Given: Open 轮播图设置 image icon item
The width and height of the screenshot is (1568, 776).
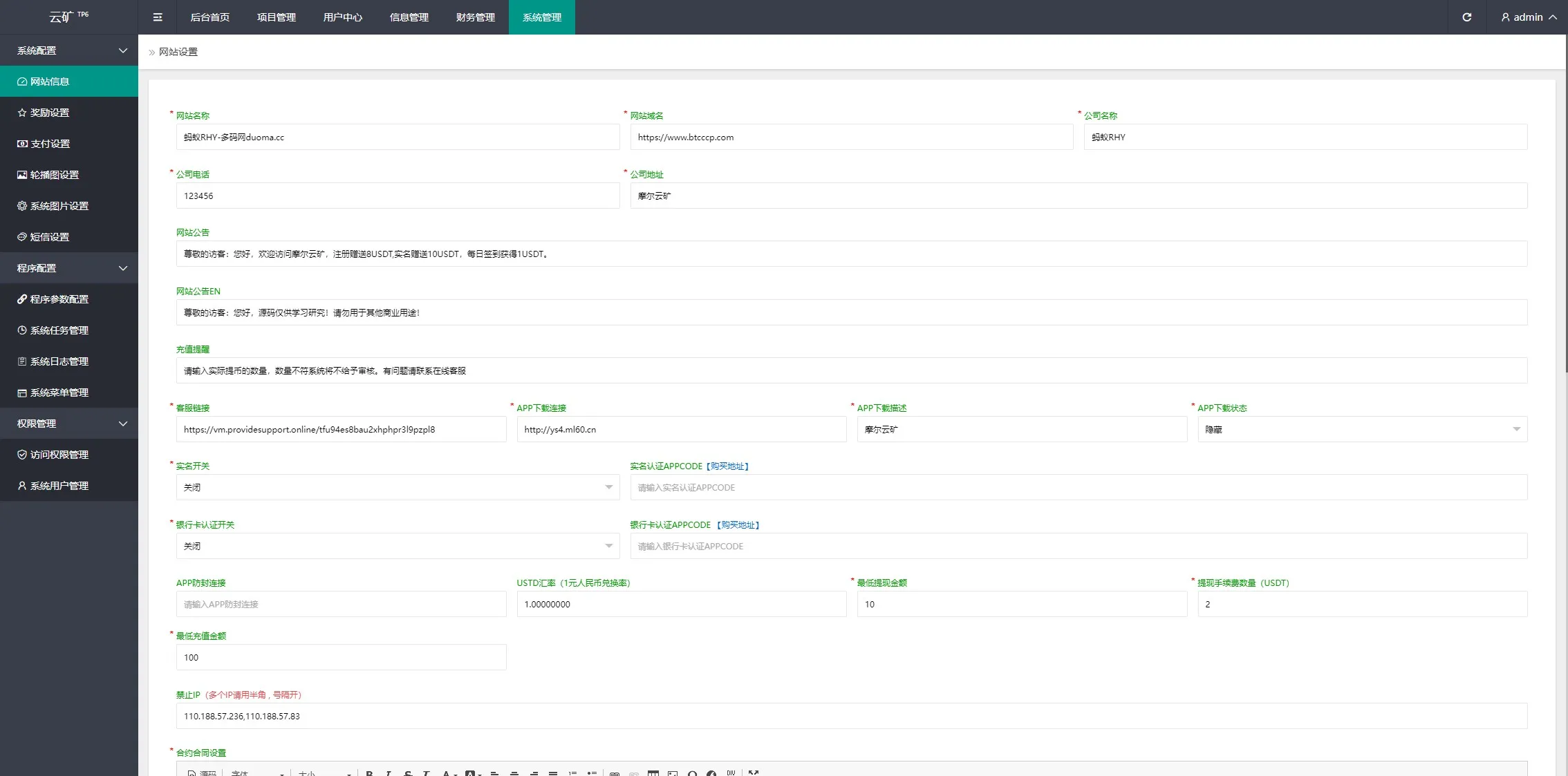Looking at the screenshot, I should pos(54,175).
